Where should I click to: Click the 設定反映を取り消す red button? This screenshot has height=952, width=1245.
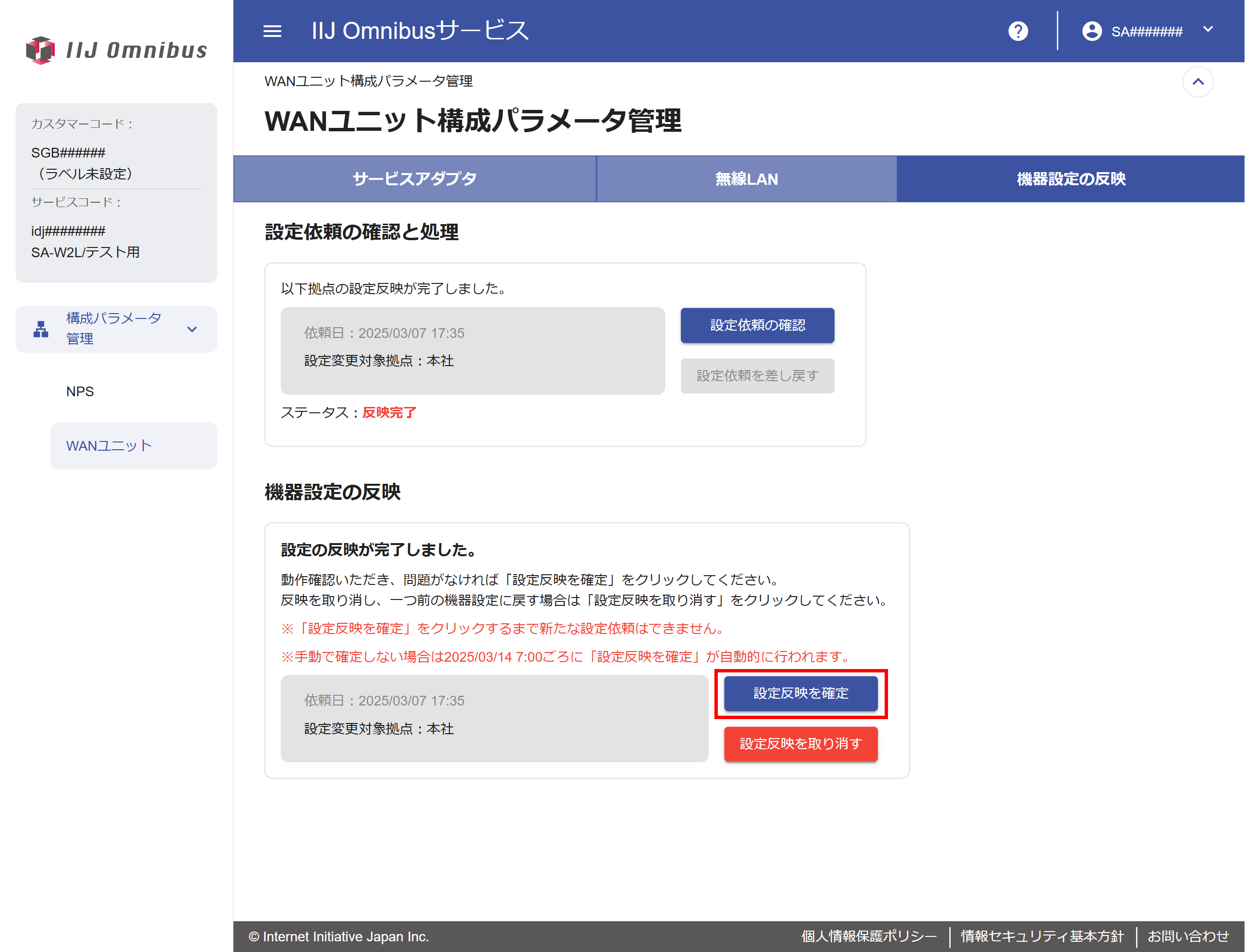point(800,743)
